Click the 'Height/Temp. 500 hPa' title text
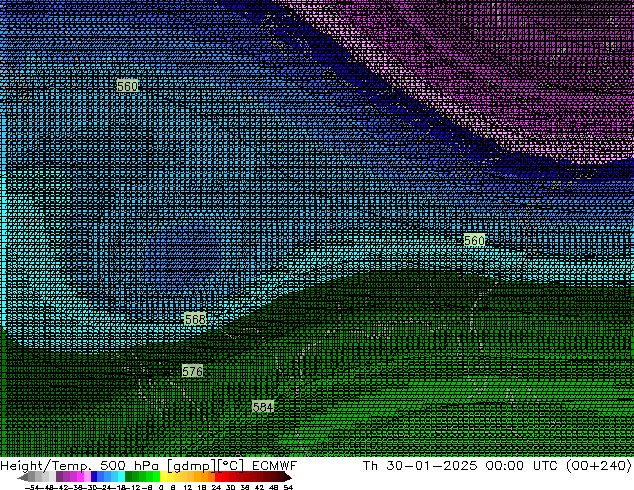634x490 pixels. click(x=80, y=466)
